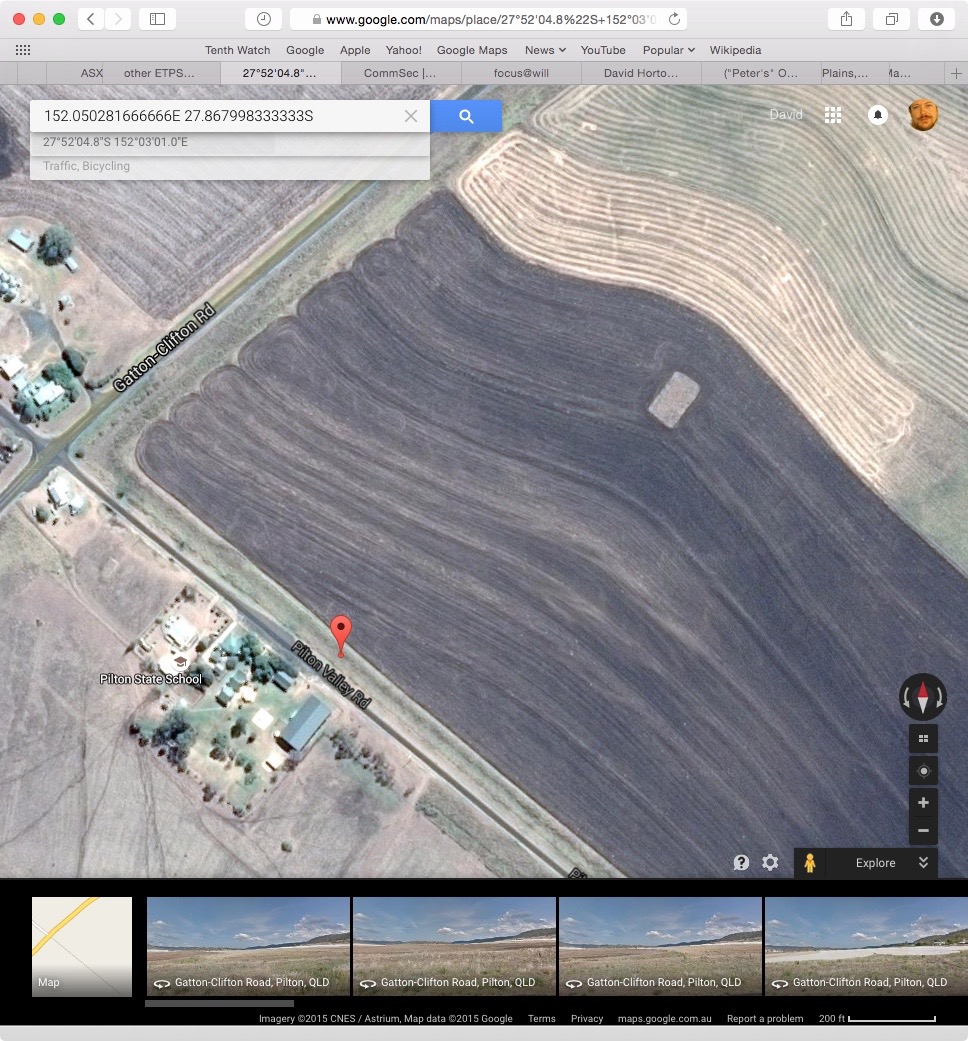Switch to Map view thumbnail

point(82,946)
